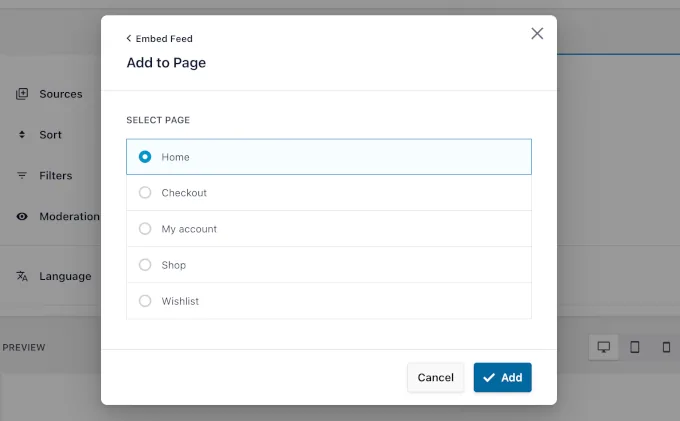The image size is (680, 421).
Task: Click the Sources icon in sidebar
Action: click(22, 94)
